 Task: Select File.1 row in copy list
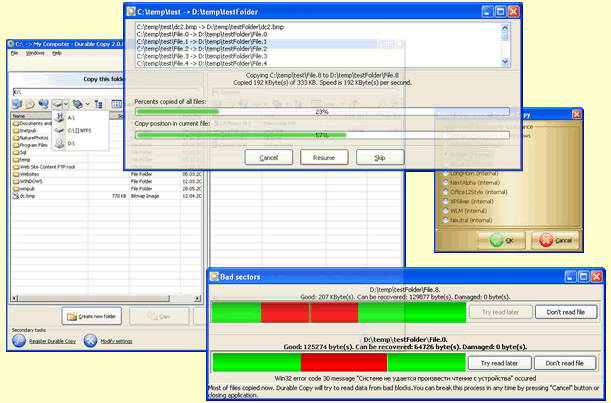(x=202, y=42)
